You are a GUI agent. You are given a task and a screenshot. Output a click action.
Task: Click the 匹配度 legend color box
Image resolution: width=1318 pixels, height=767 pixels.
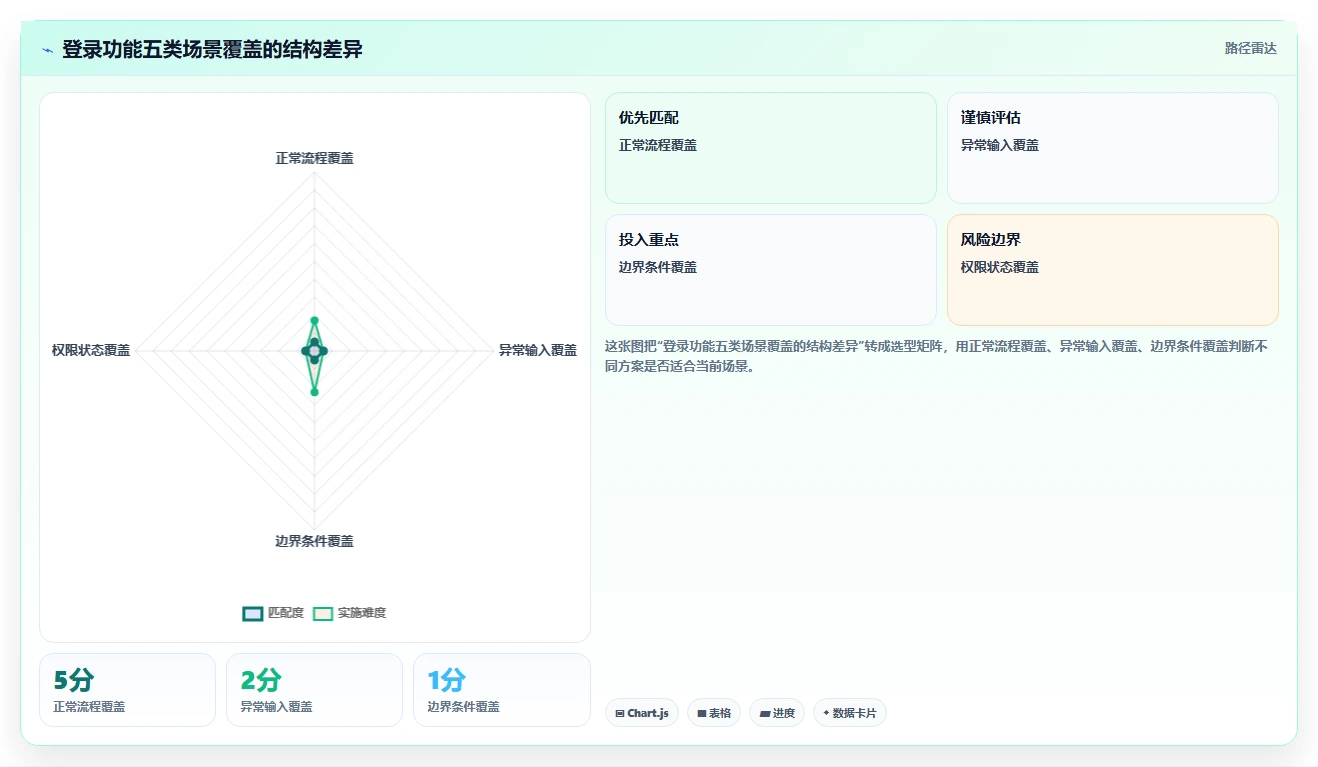pos(252,613)
